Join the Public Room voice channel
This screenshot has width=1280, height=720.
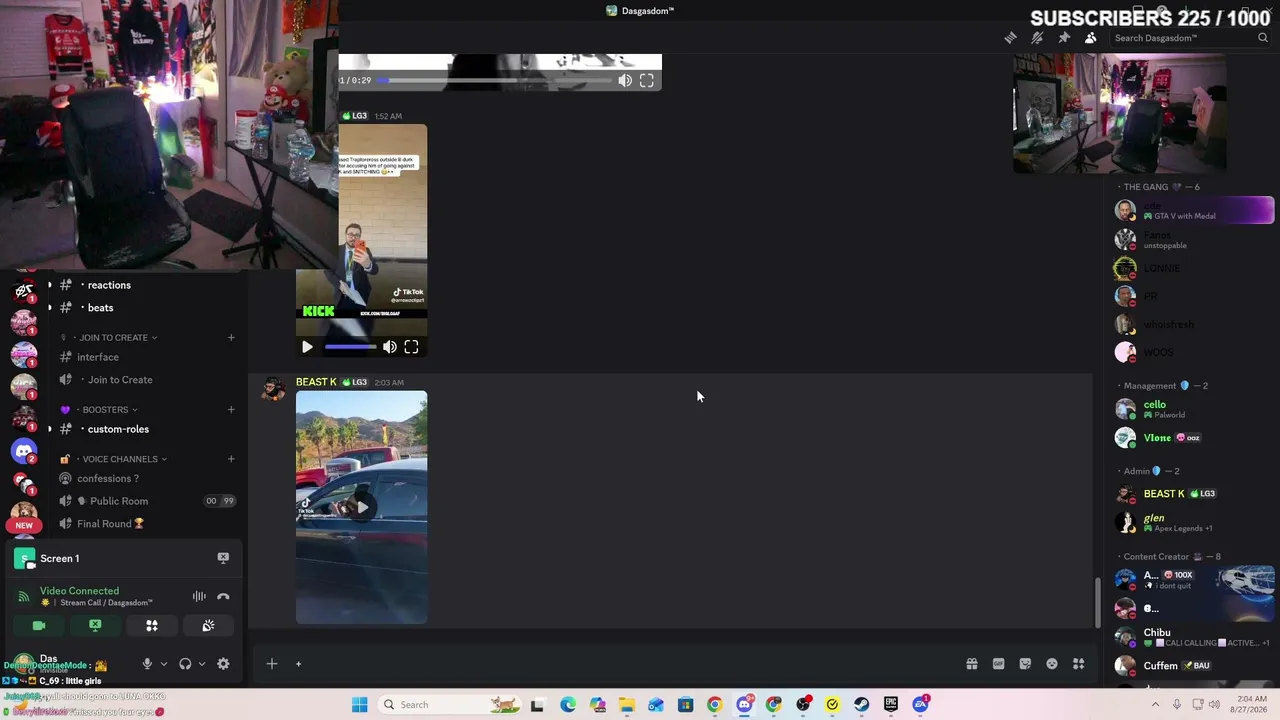pyautogui.click(x=146, y=501)
